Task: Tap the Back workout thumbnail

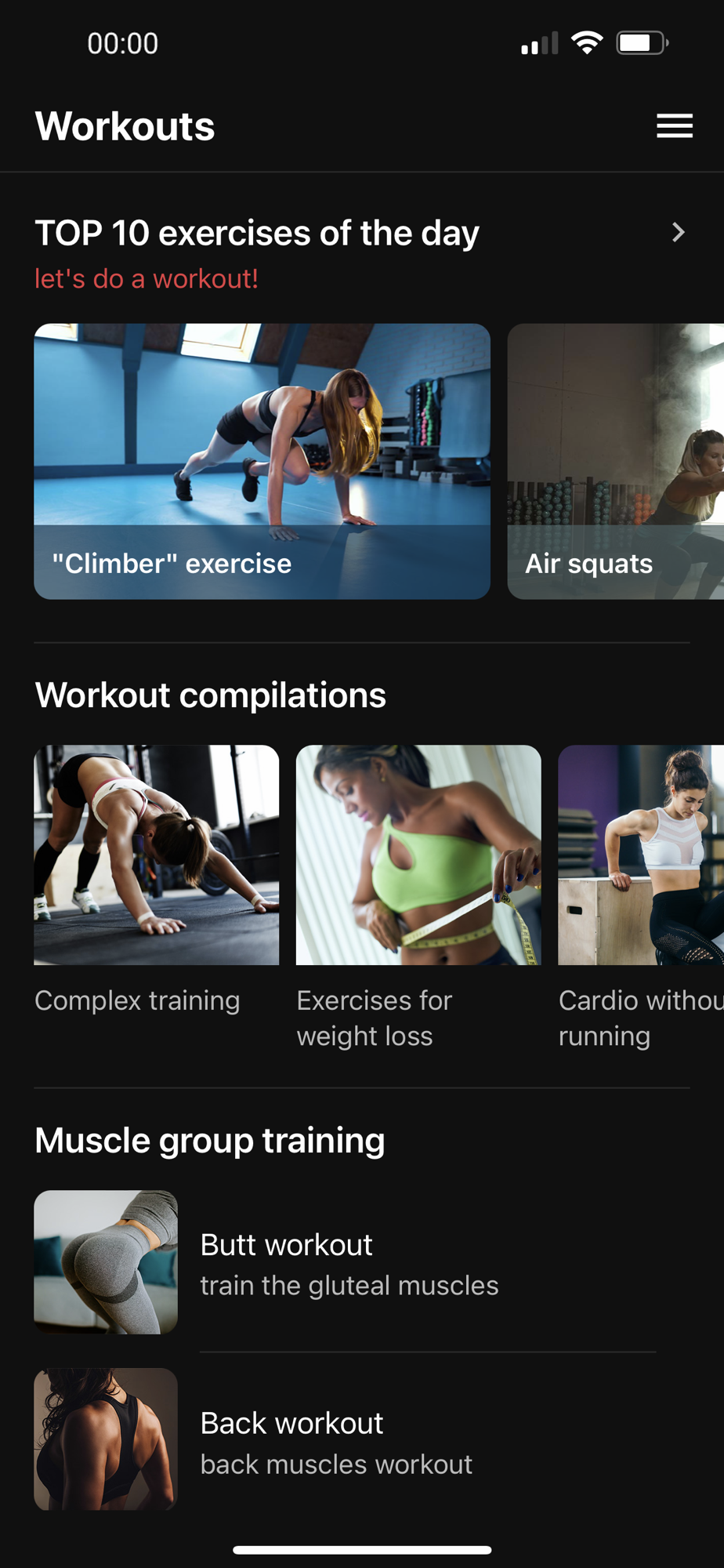Action: click(106, 1439)
